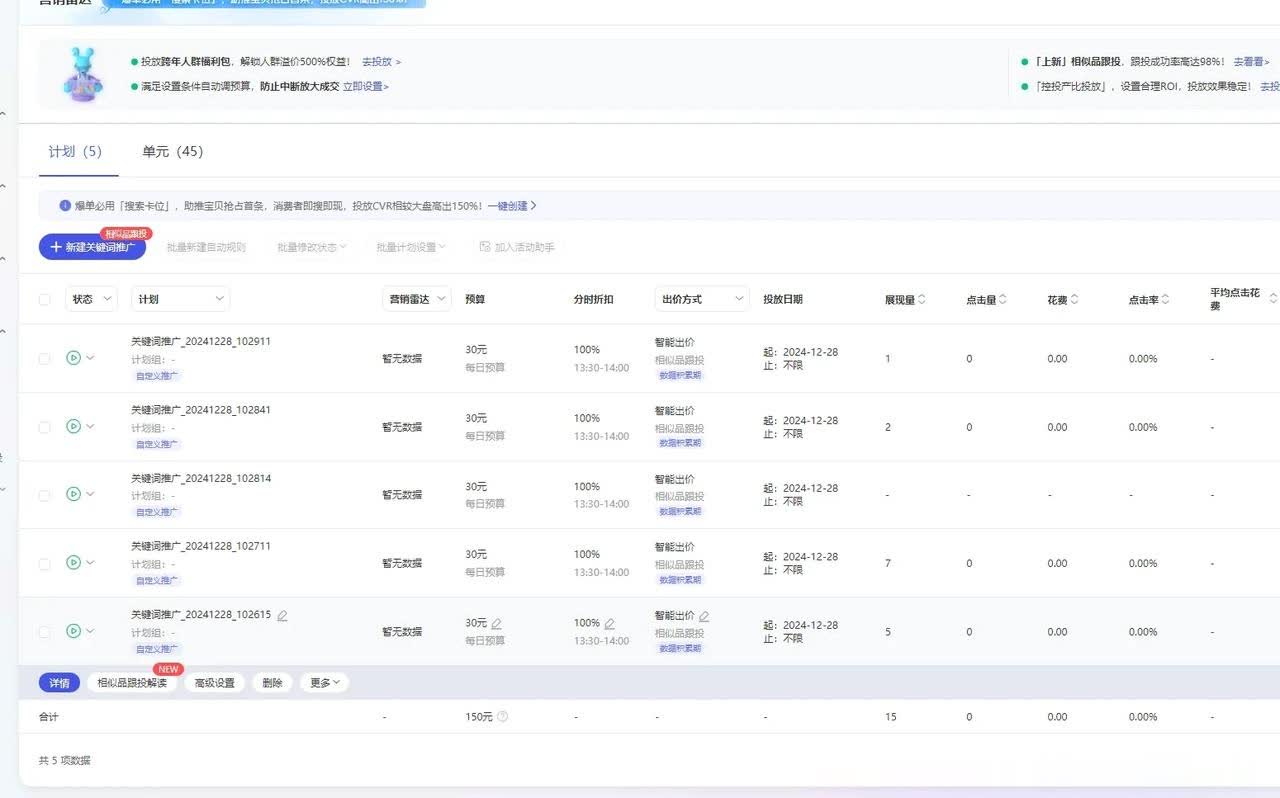Open plan 关键词推广_20241228_102841

(201, 410)
